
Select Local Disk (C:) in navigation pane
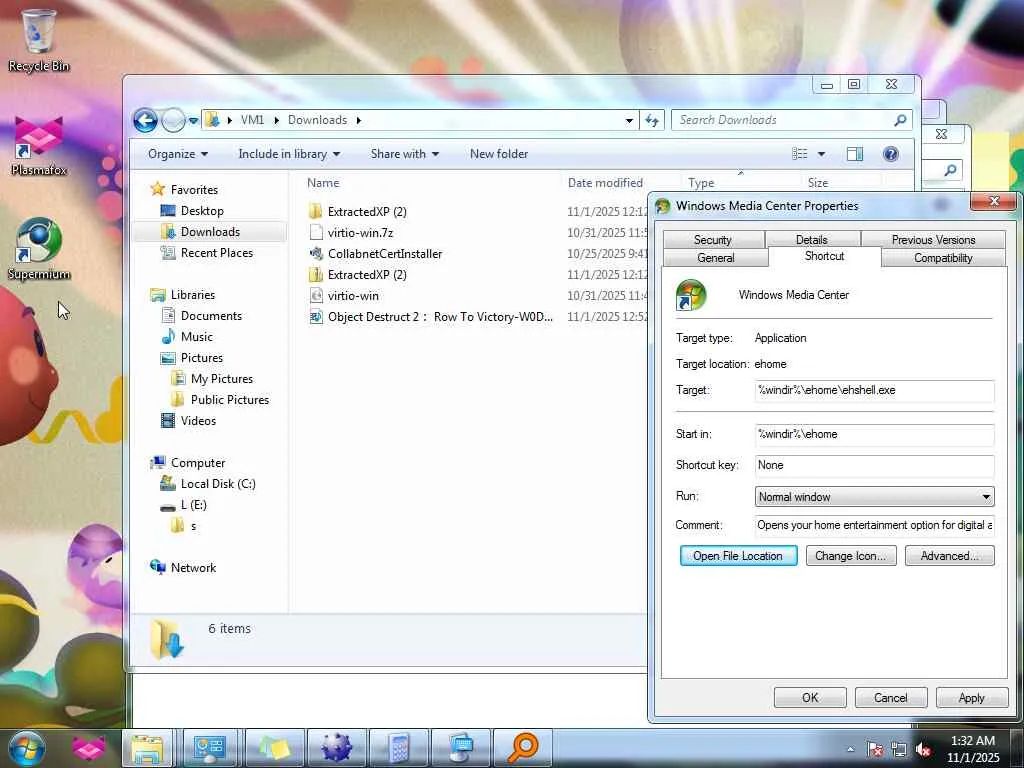tap(217, 484)
